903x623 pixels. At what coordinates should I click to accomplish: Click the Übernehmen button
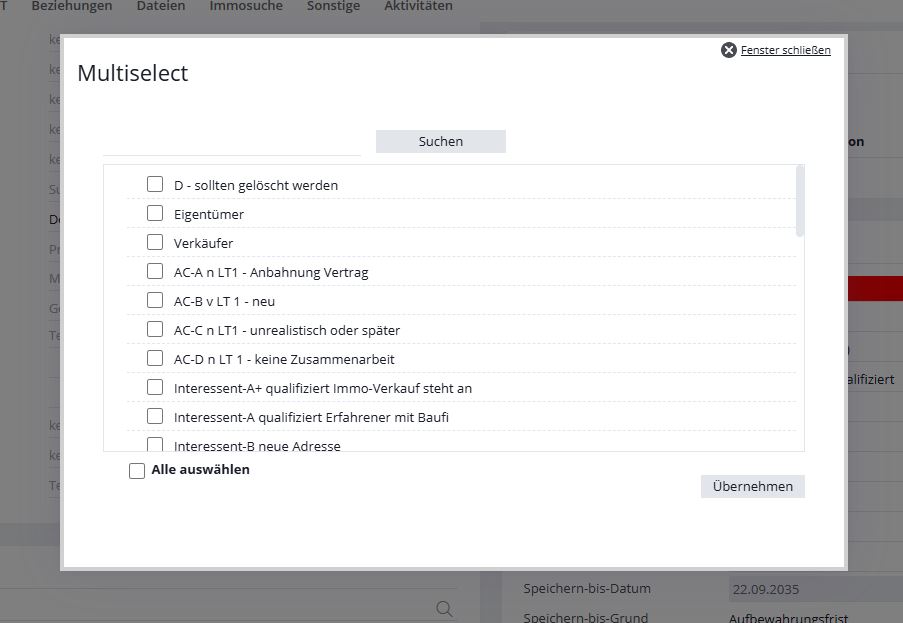(x=752, y=486)
